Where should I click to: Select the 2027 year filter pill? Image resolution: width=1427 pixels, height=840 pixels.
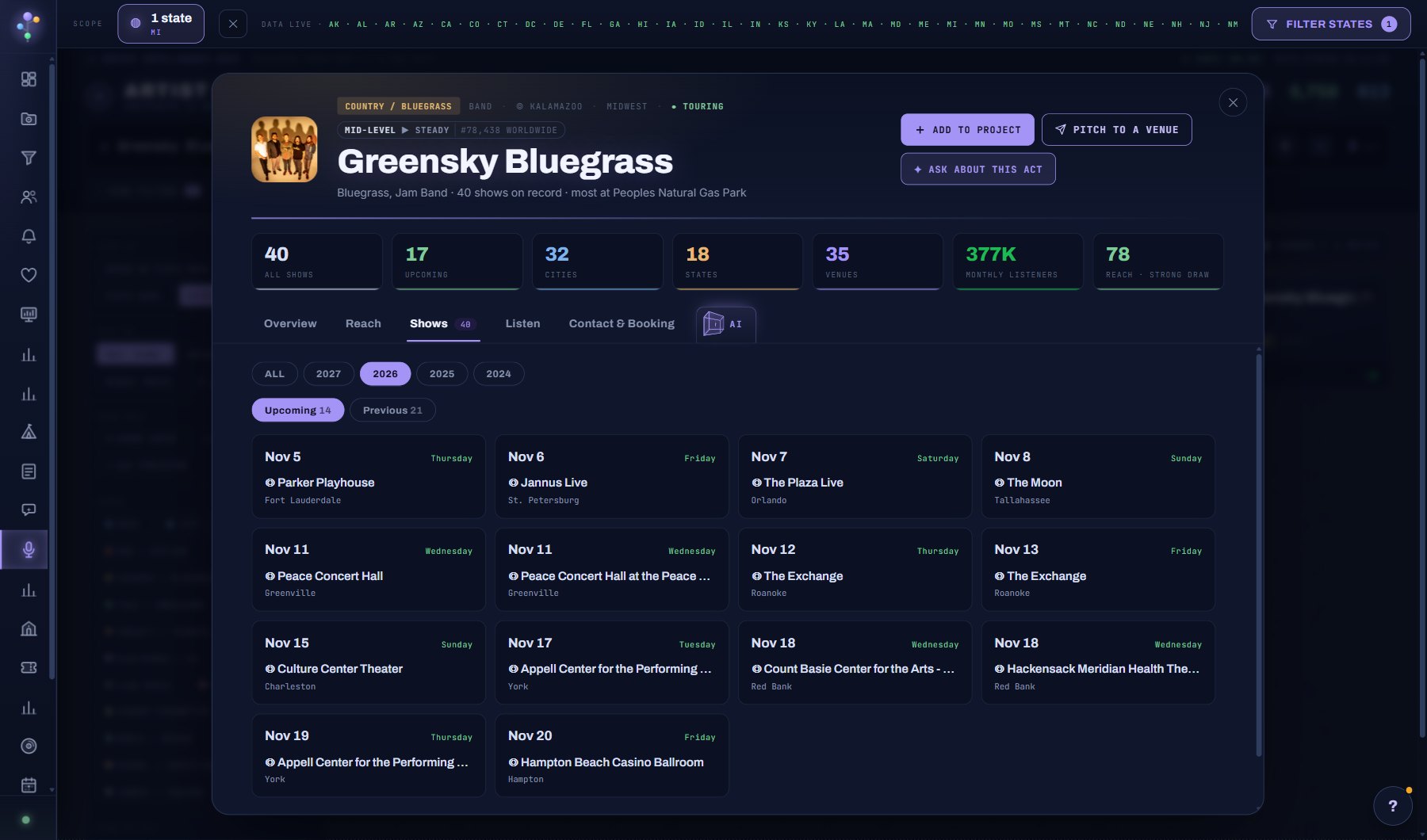328,374
